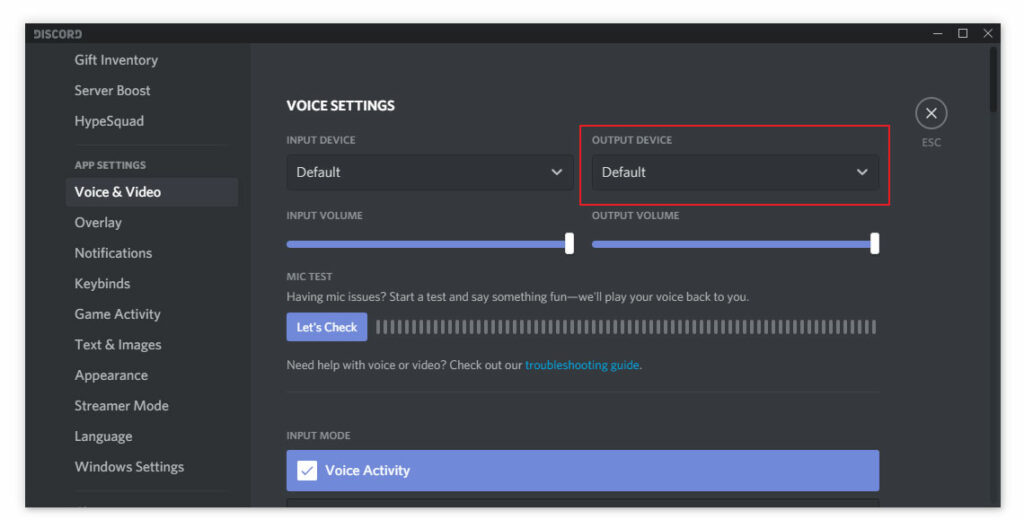Image resolution: width=1024 pixels, height=520 pixels.
Task: Close settings with the ESC X button
Action: (931, 114)
